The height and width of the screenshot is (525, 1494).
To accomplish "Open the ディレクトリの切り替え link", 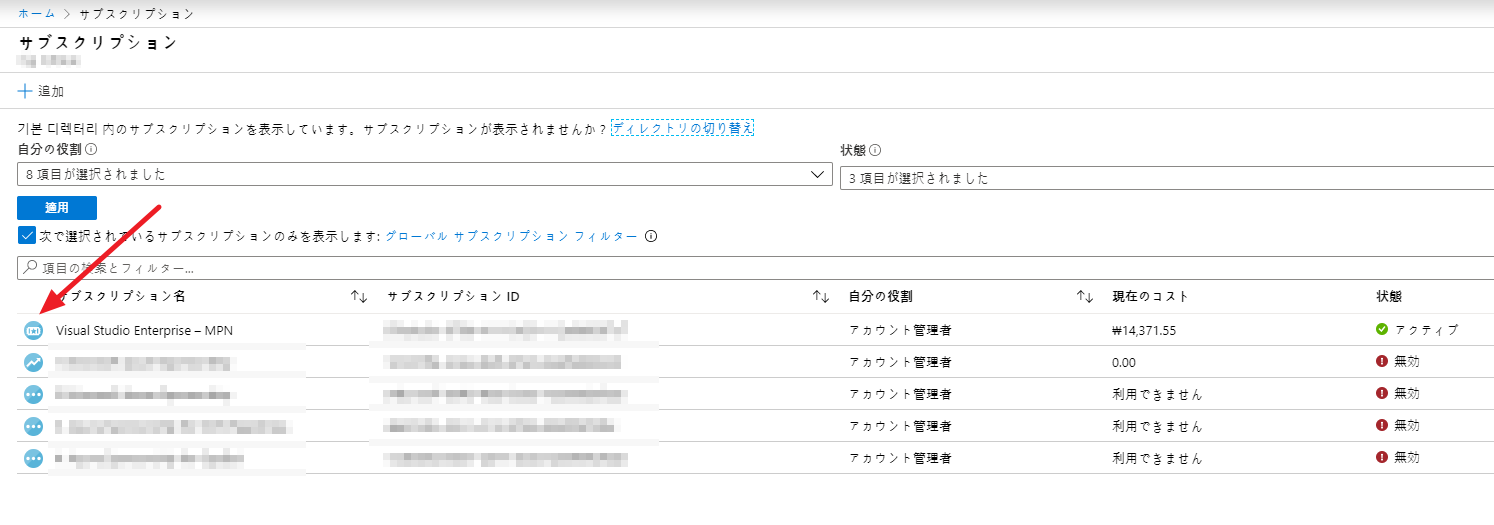I will pos(682,128).
